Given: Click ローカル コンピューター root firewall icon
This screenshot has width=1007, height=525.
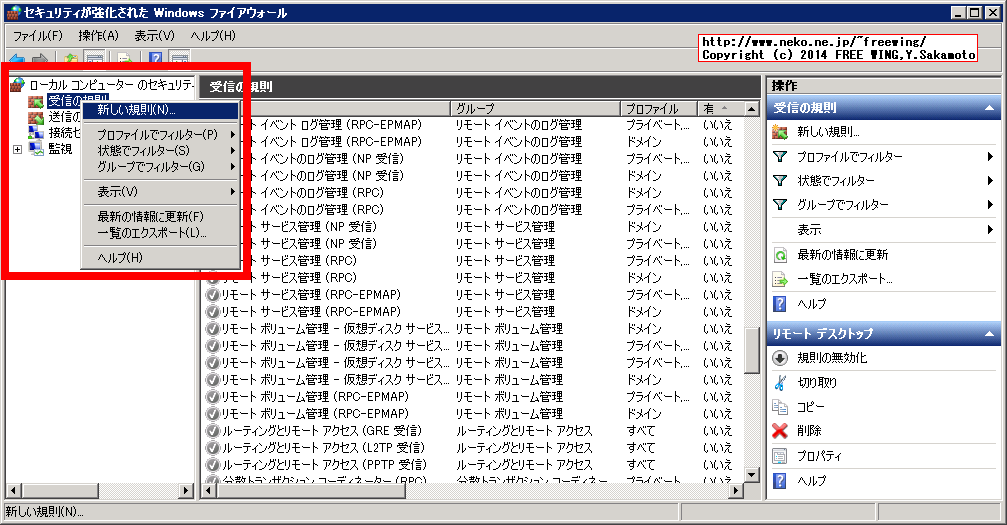Looking at the screenshot, I should tap(18, 85).
